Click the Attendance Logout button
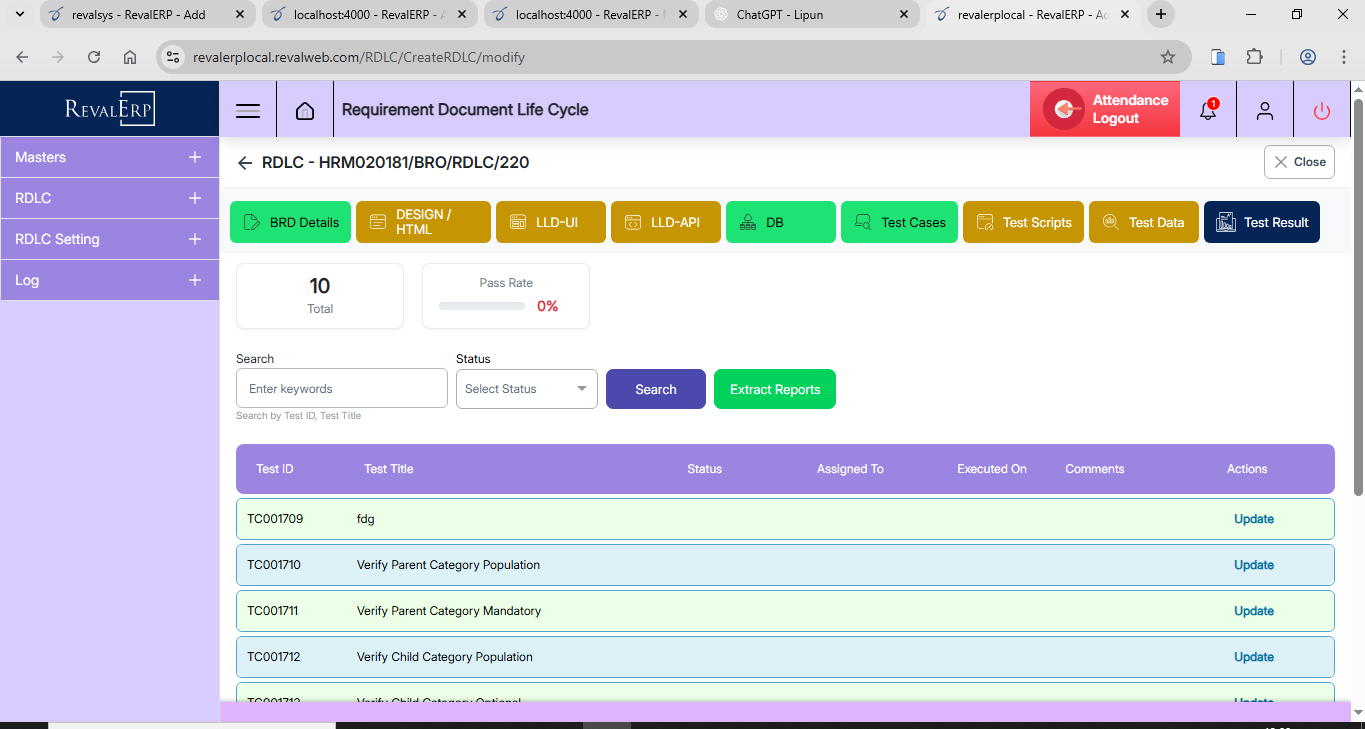This screenshot has width=1365, height=729. coord(1105,109)
